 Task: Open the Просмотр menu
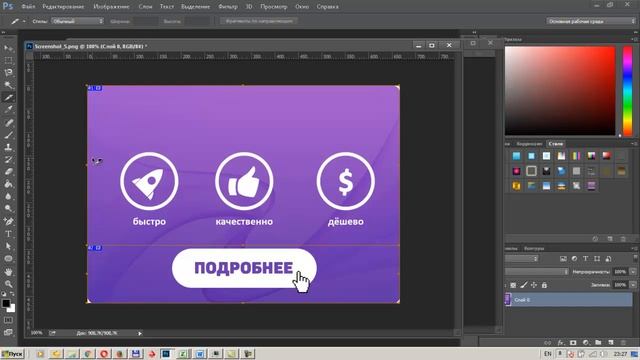tap(274, 7)
